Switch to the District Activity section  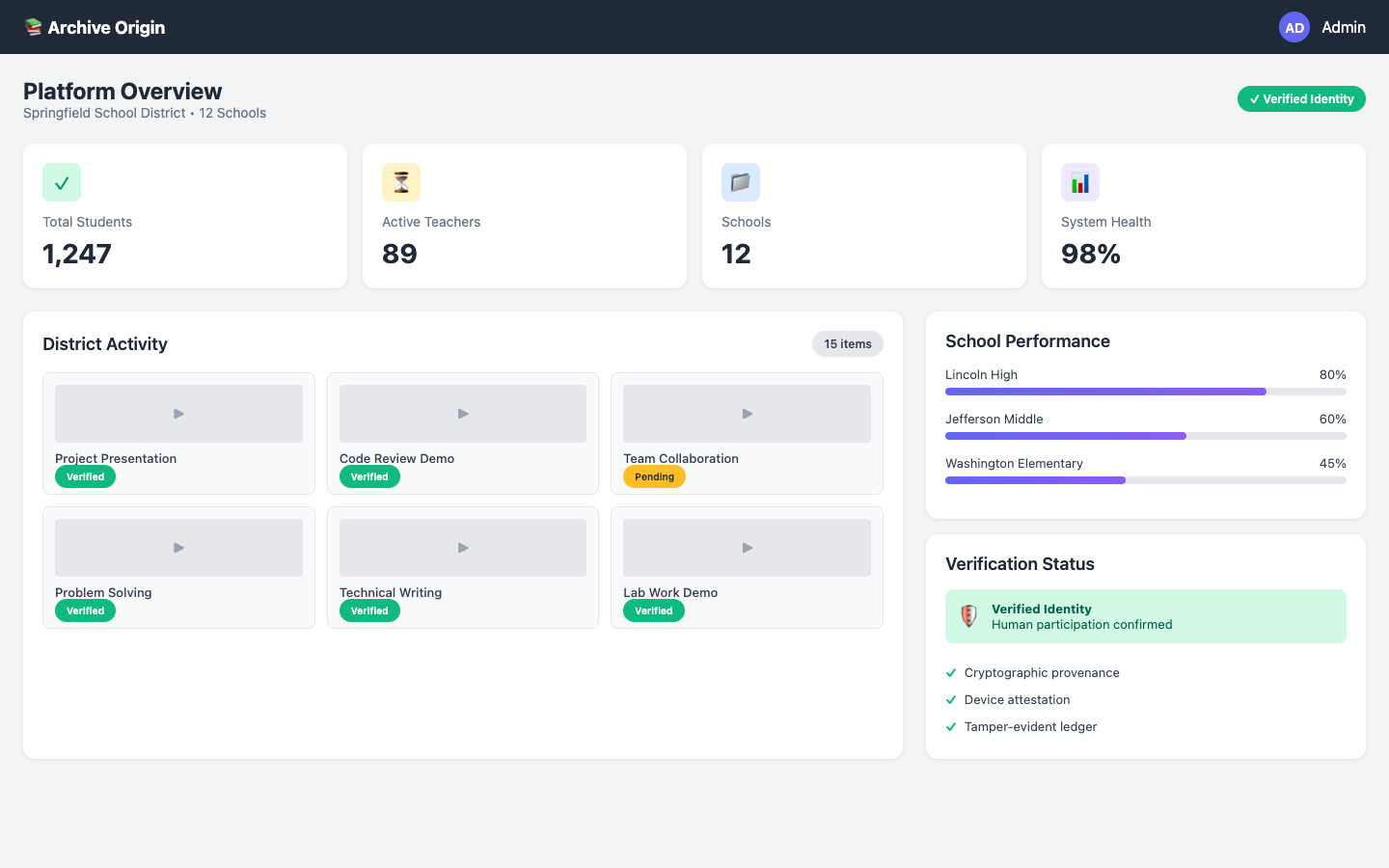[104, 344]
